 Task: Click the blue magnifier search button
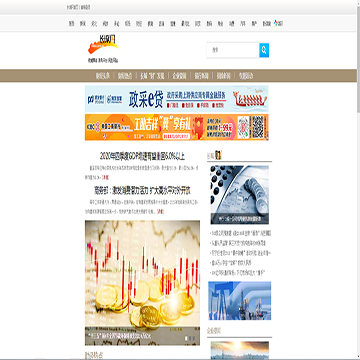pos(264,50)
